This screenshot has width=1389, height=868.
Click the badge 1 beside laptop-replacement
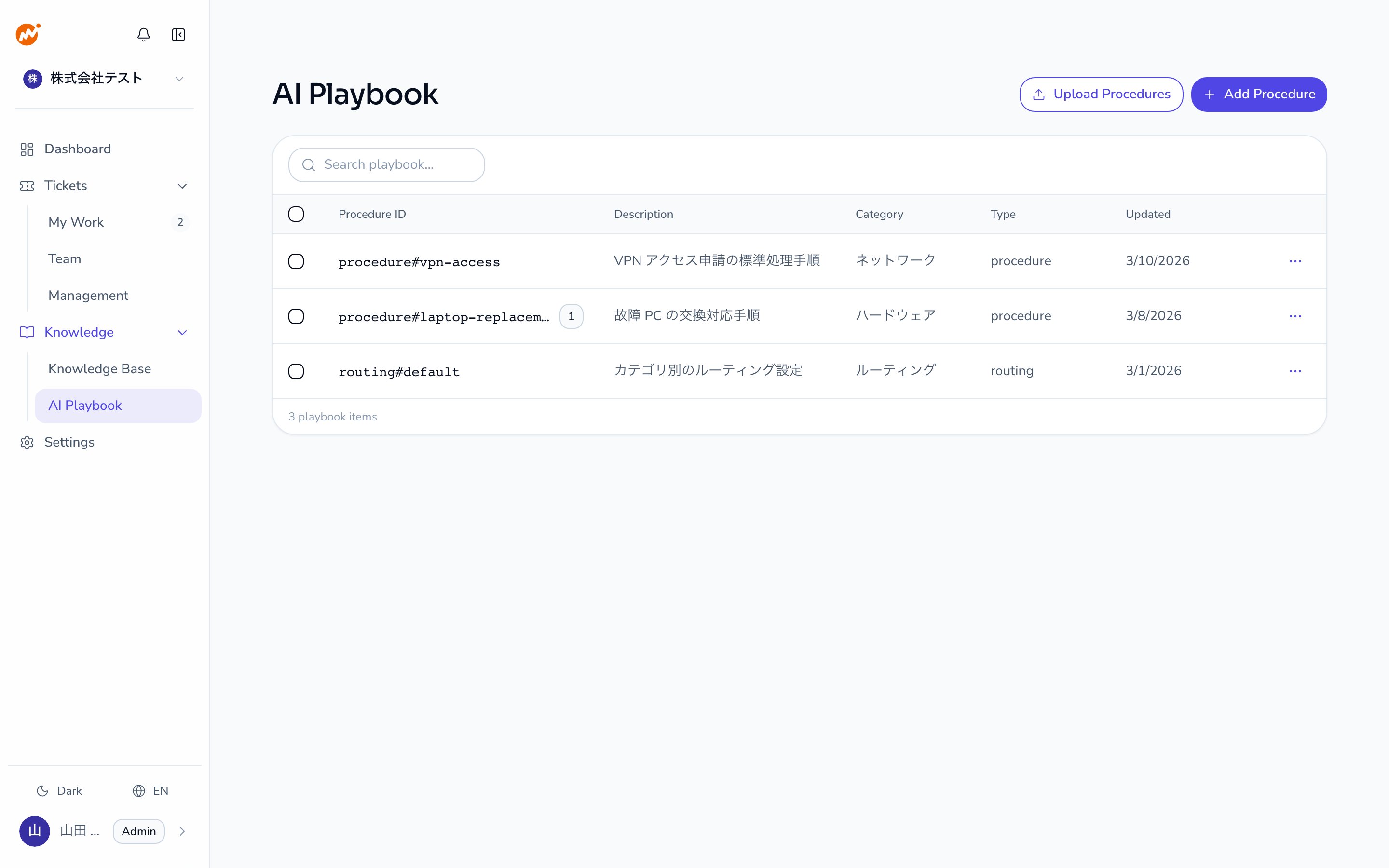click(571, 316)
